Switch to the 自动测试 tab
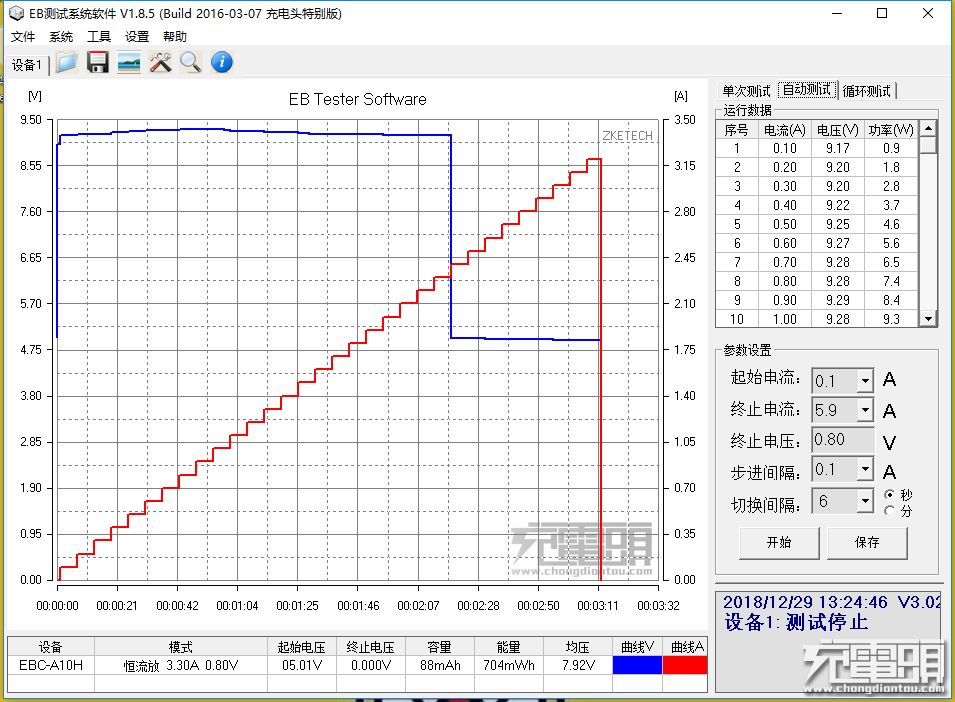Screen dimensions: 955x702 tap(807, 90)
